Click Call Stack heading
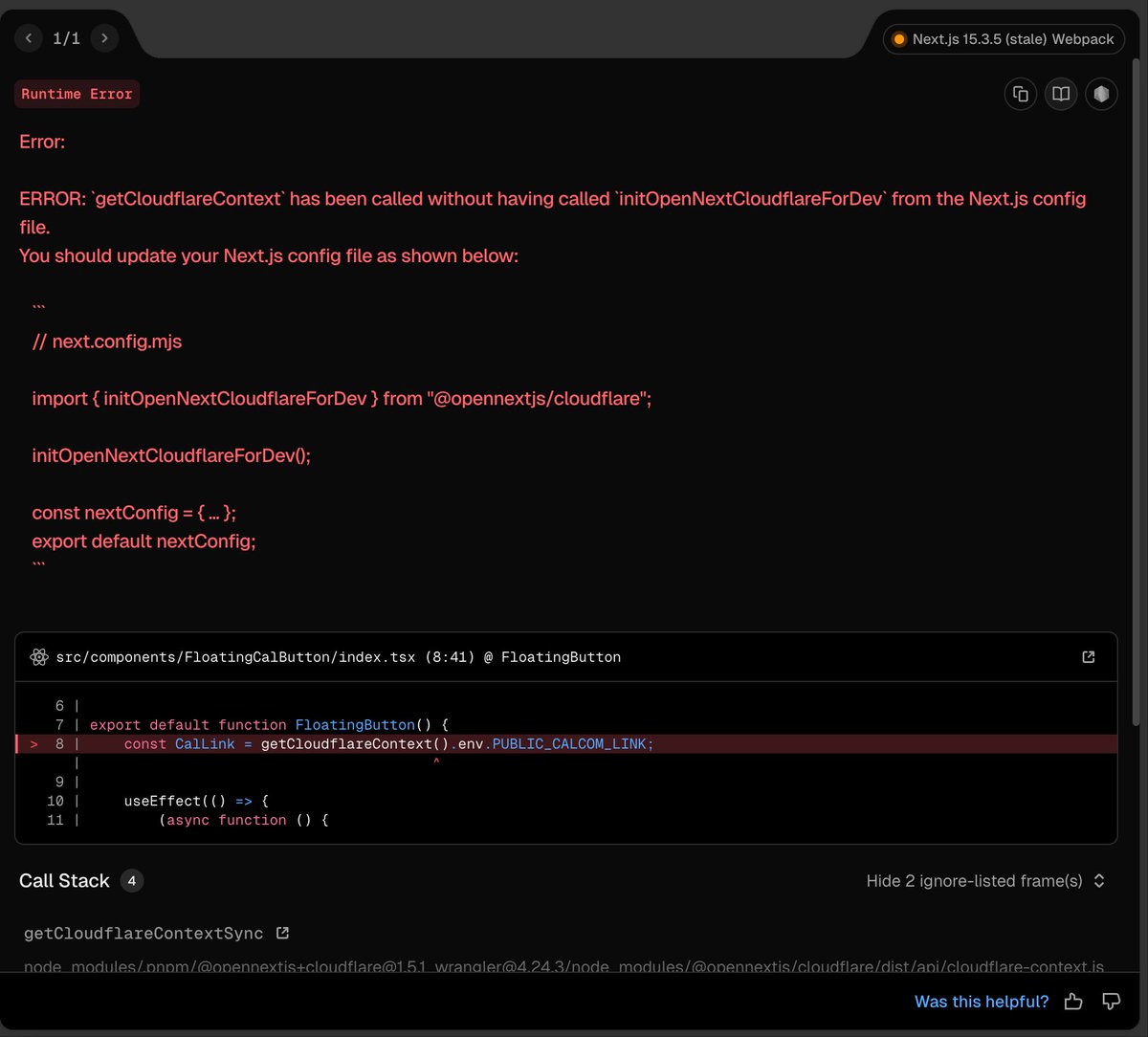Viewport: 1148px width, 1037px height. coord(64,881)
